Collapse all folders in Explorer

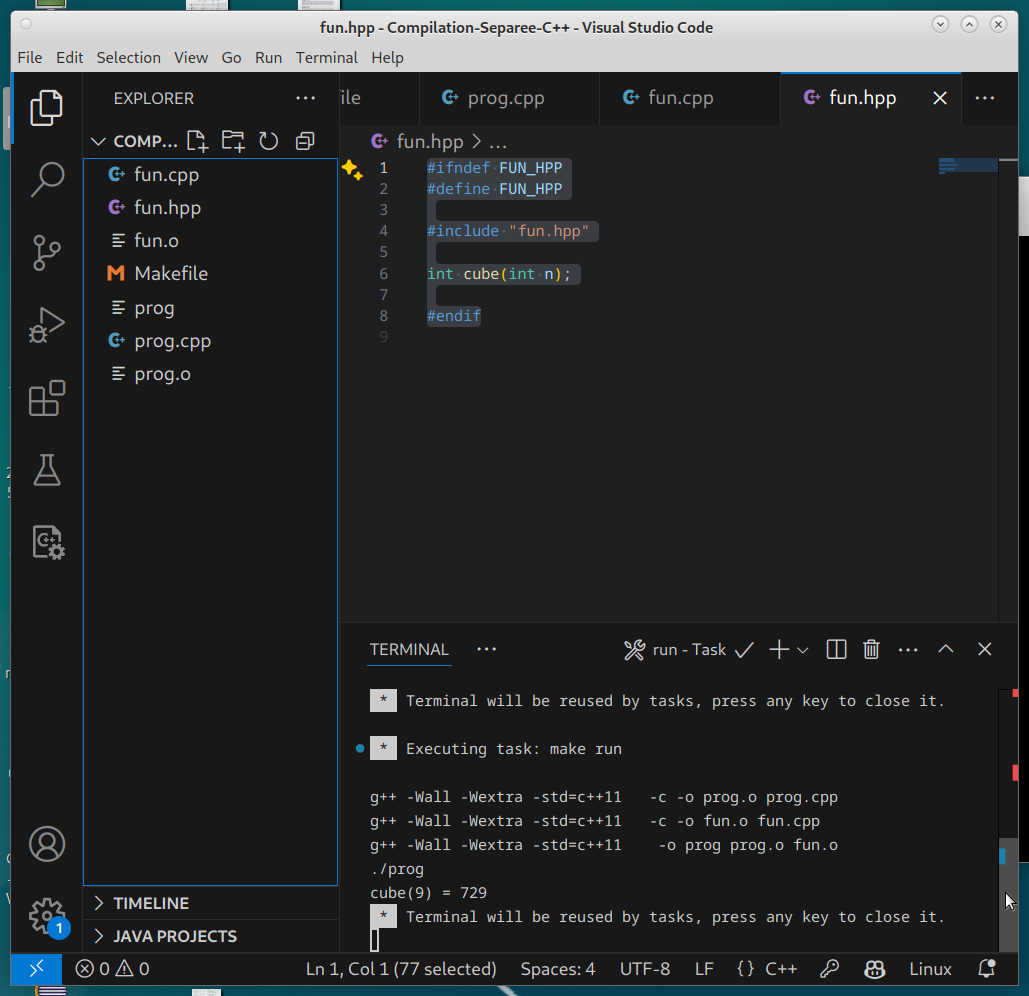click(x=304, y=141)
